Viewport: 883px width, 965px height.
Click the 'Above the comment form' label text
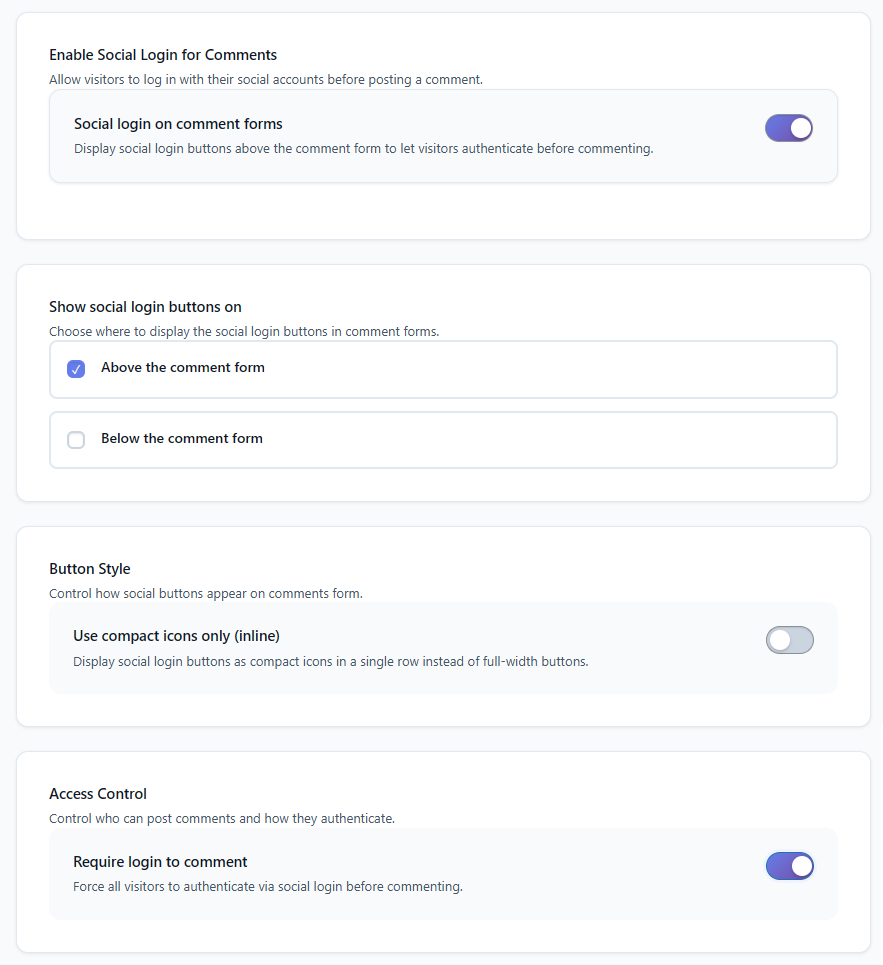[183, 368]
